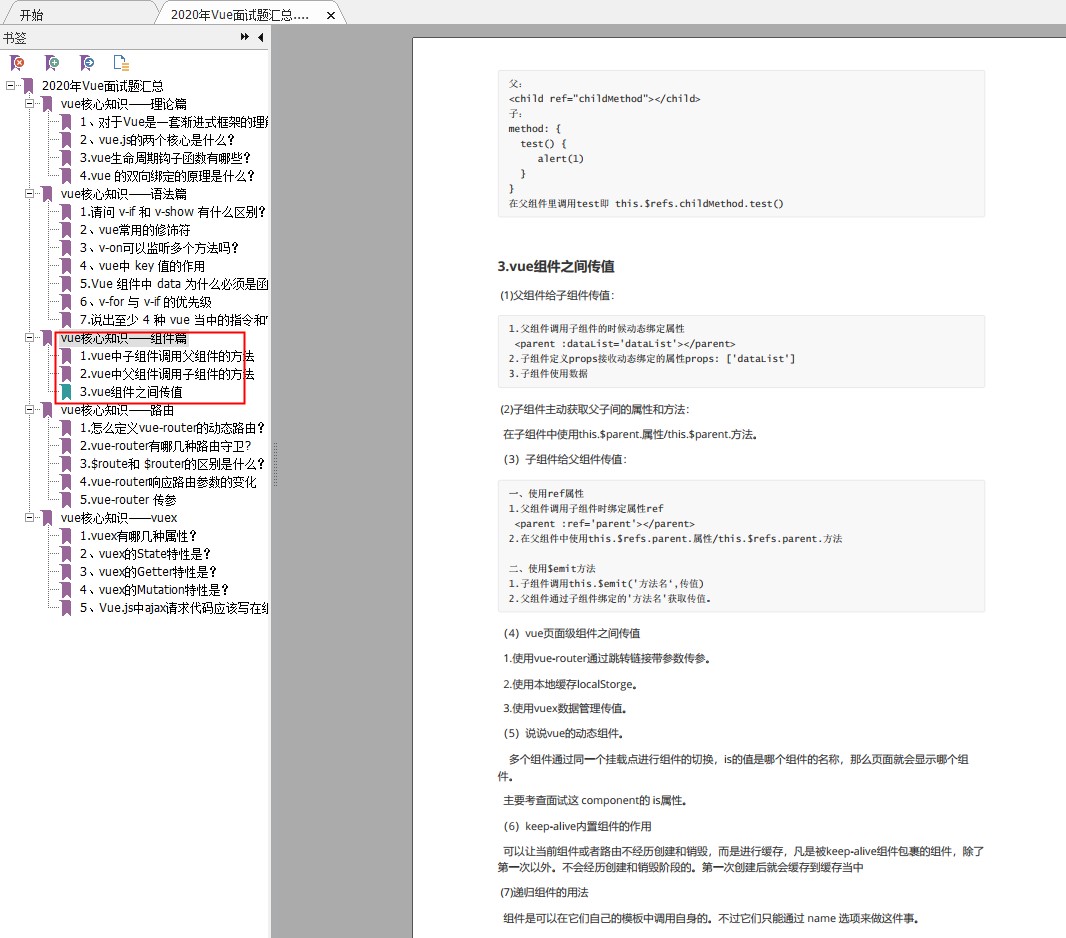
Task: Click the 书签 panel title
Action: (14, 38)
